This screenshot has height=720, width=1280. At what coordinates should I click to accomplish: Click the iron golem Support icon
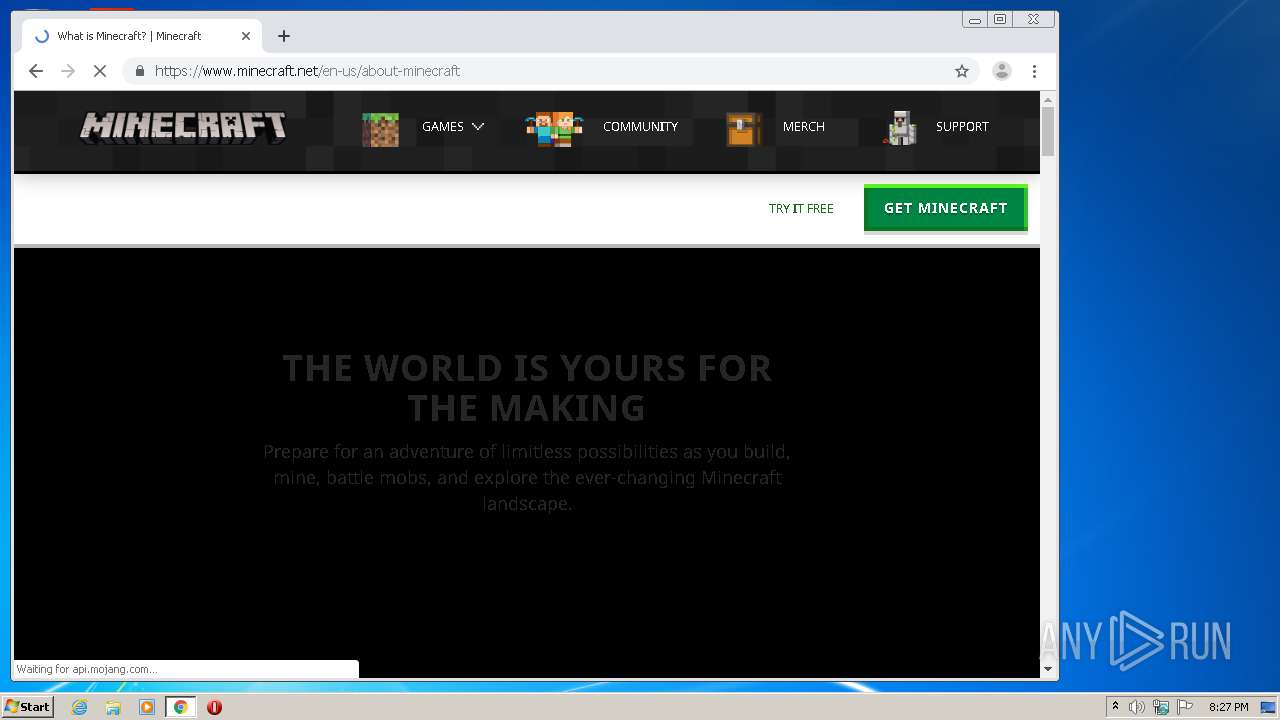point(901,128)
